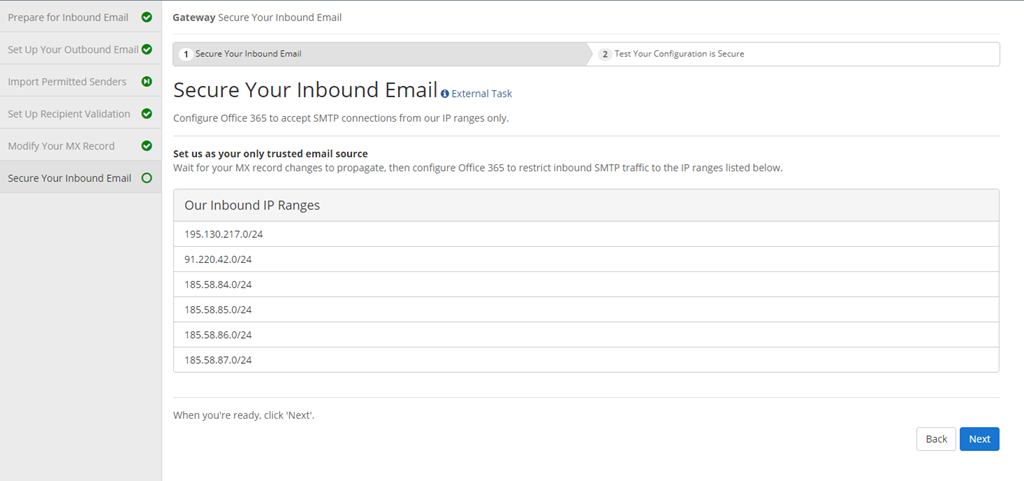Select the 185.58.87.0/24 IP range row
Screen dimensions: 1024x481
pyautogui.click(x=586, y=360)
